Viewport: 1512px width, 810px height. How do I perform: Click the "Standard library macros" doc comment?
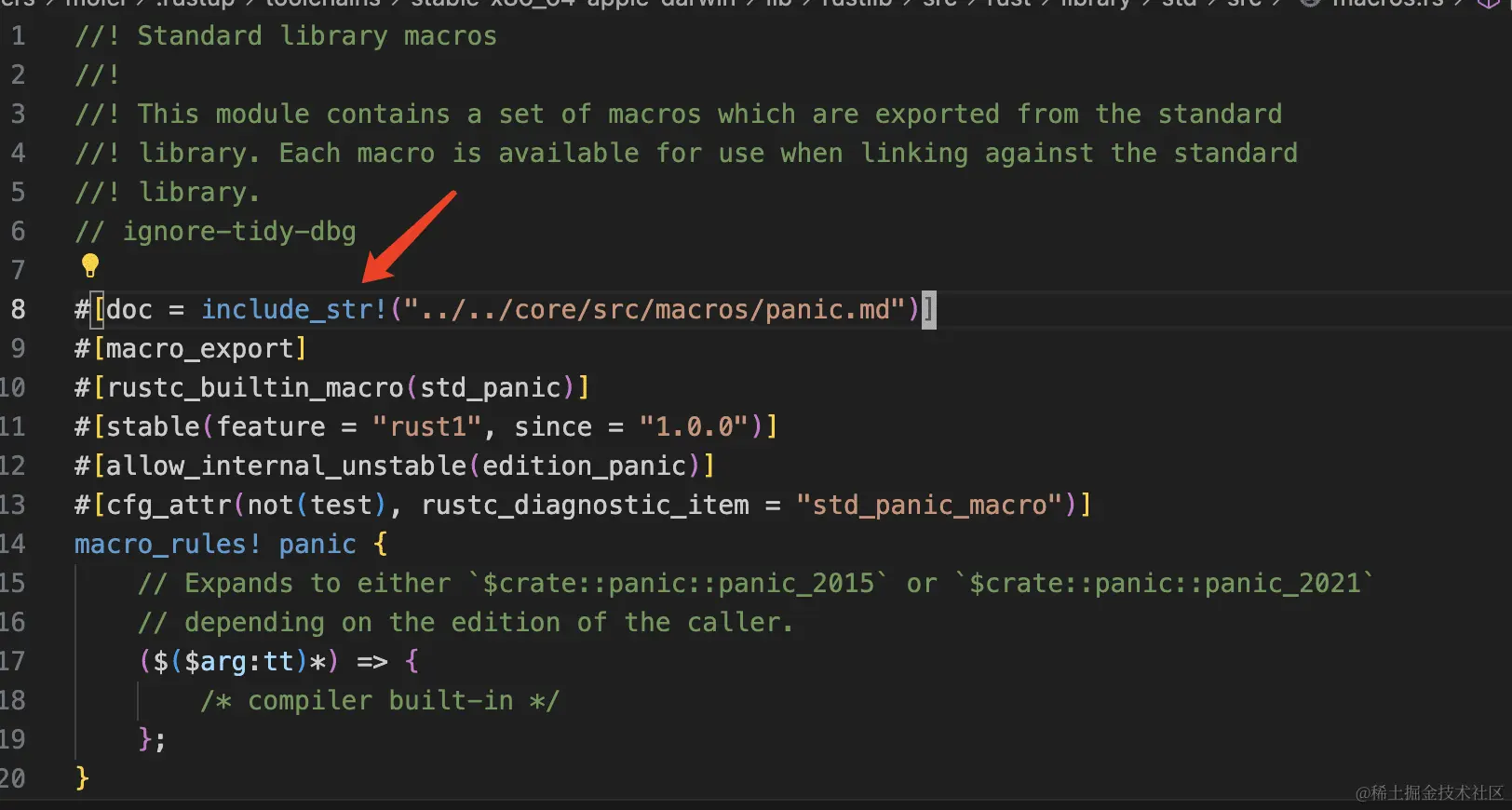[x=286, y=36]
